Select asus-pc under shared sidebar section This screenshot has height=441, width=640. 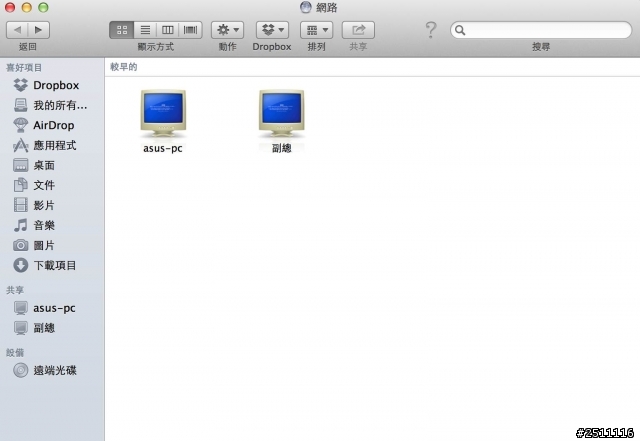point(52,308)
